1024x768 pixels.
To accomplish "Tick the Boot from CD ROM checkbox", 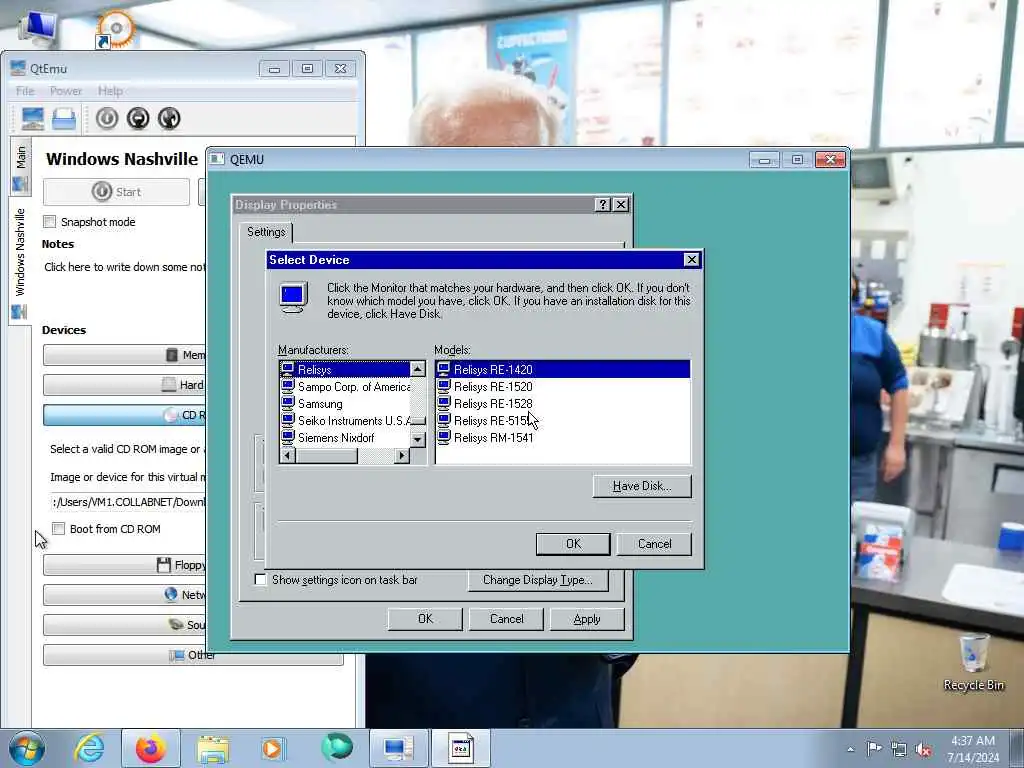I will tap(59, 529).
